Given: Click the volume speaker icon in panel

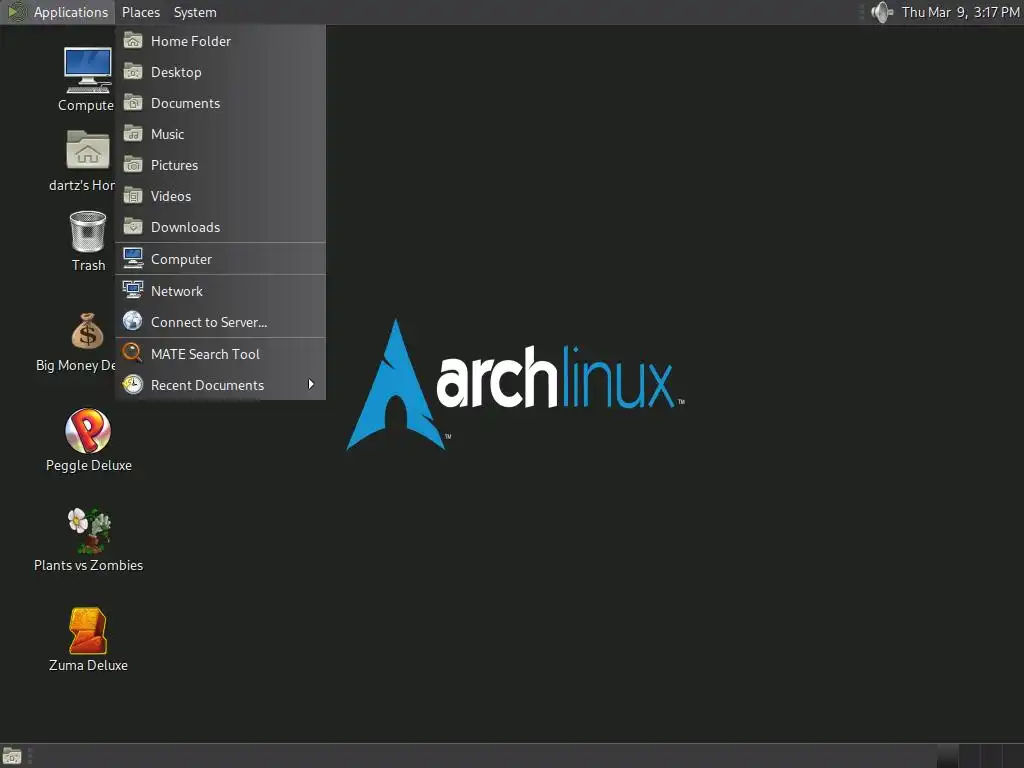Looking at the screenshot, I should click(x=882, y=12).
